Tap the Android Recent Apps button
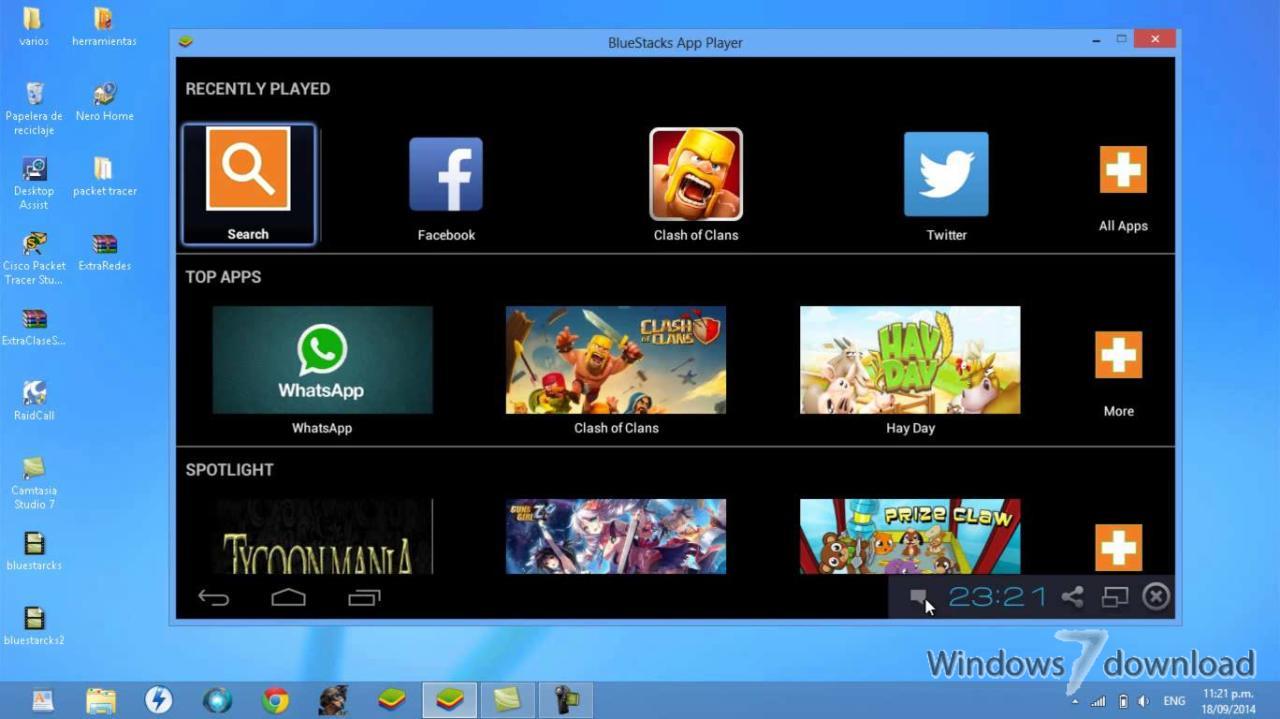Viewport: 1280px width, 719px height. [x=364, y=598]
